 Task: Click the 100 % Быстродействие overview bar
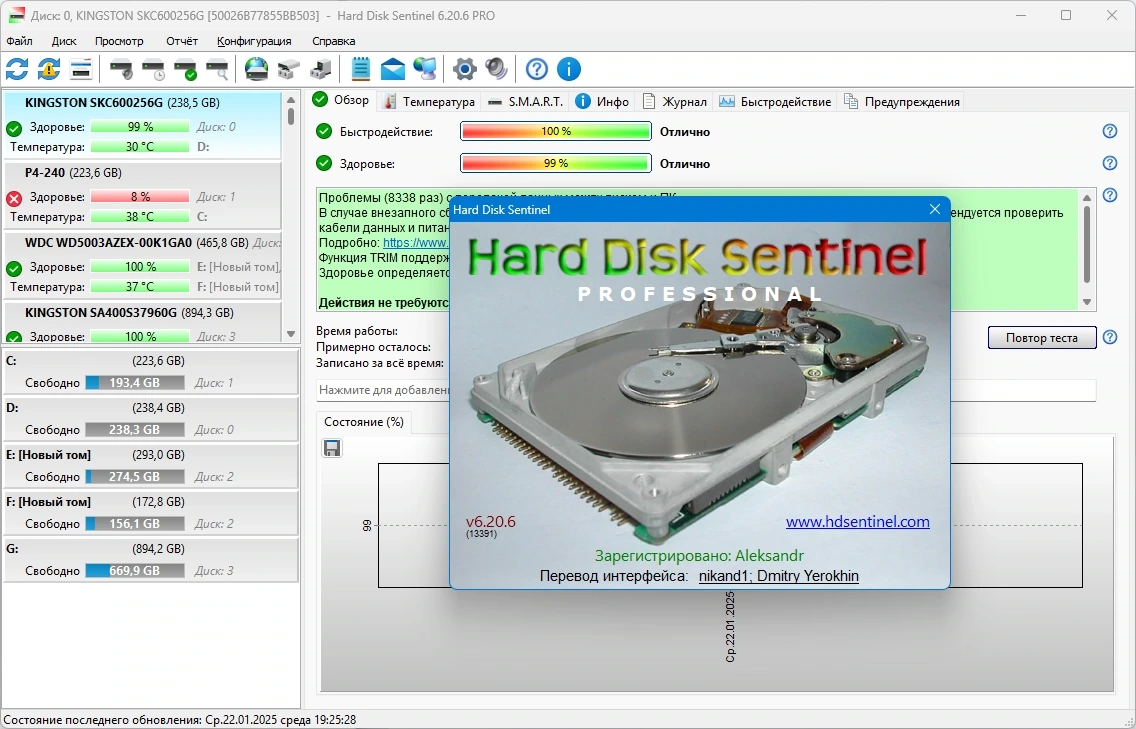click(556, 131)
